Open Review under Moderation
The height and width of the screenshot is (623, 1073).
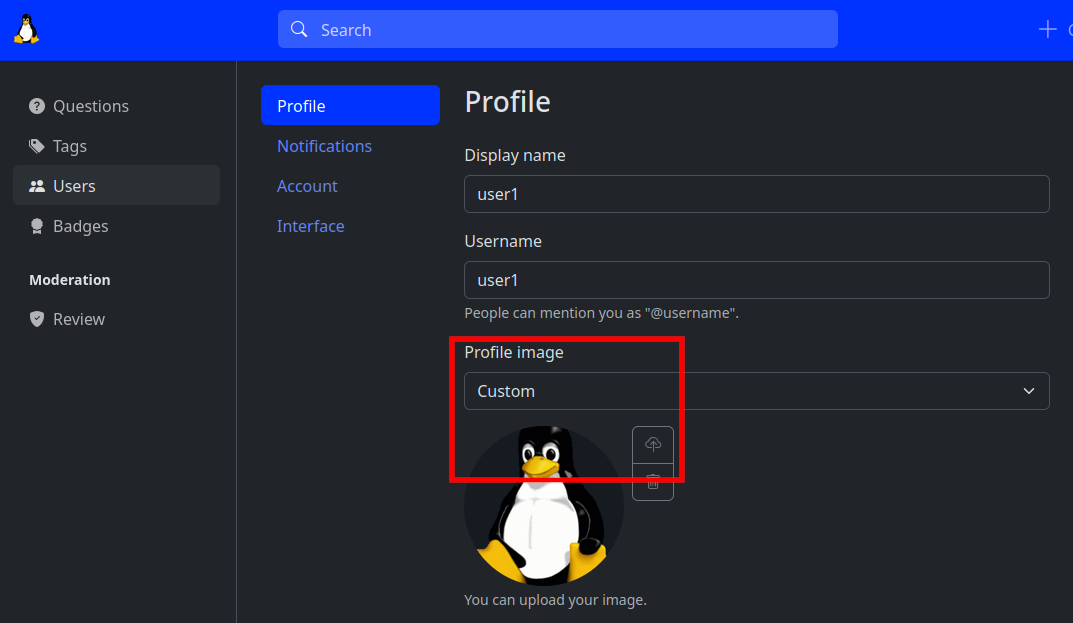[116, 319]
